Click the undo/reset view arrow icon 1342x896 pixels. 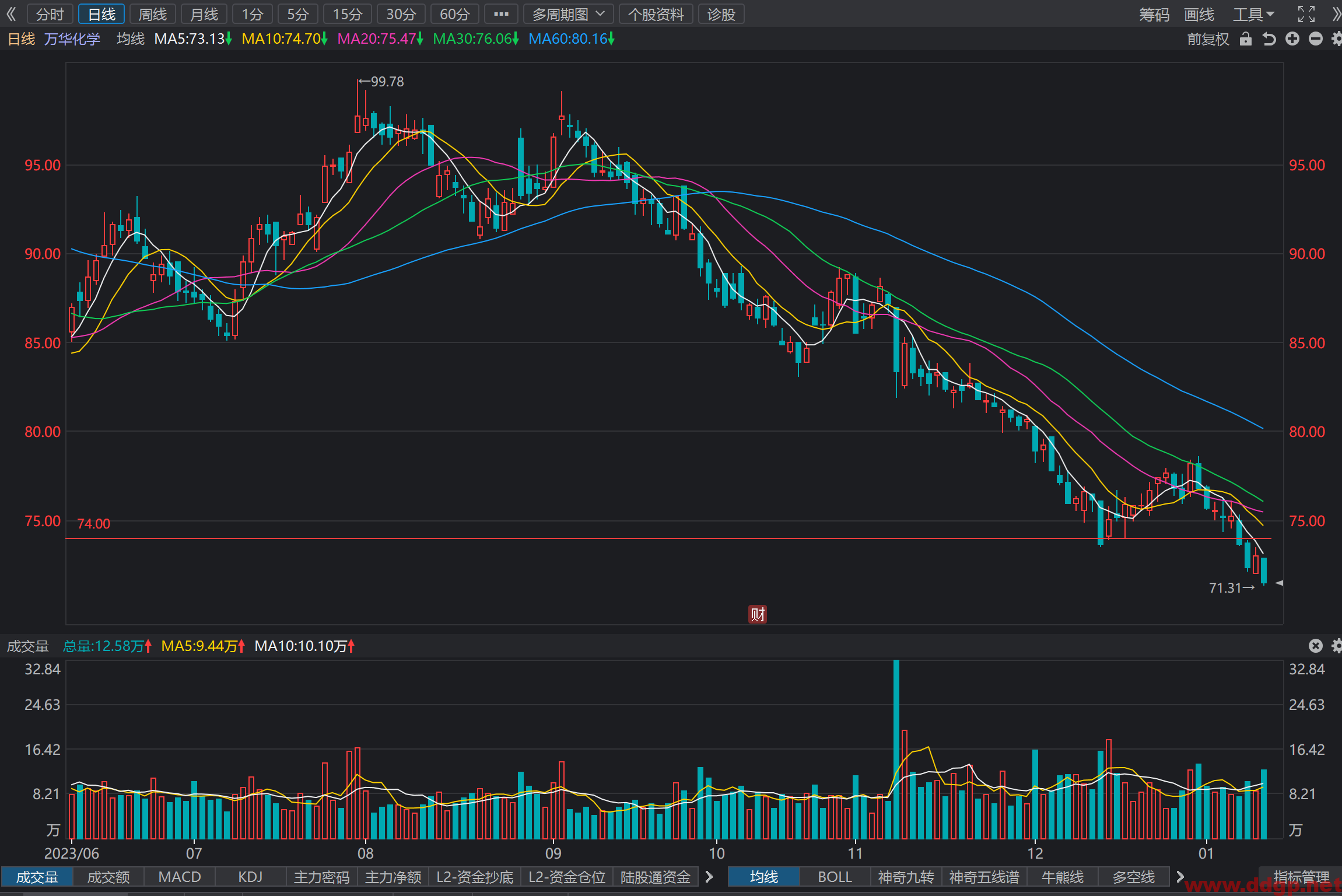click(x=1269, y=39)
